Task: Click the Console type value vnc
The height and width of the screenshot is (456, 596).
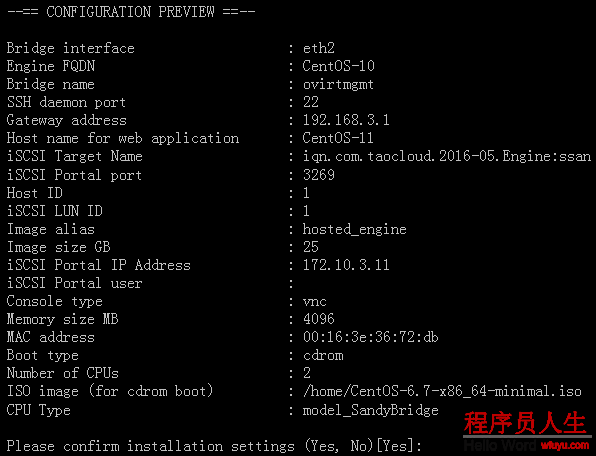Action: [315, 302]
